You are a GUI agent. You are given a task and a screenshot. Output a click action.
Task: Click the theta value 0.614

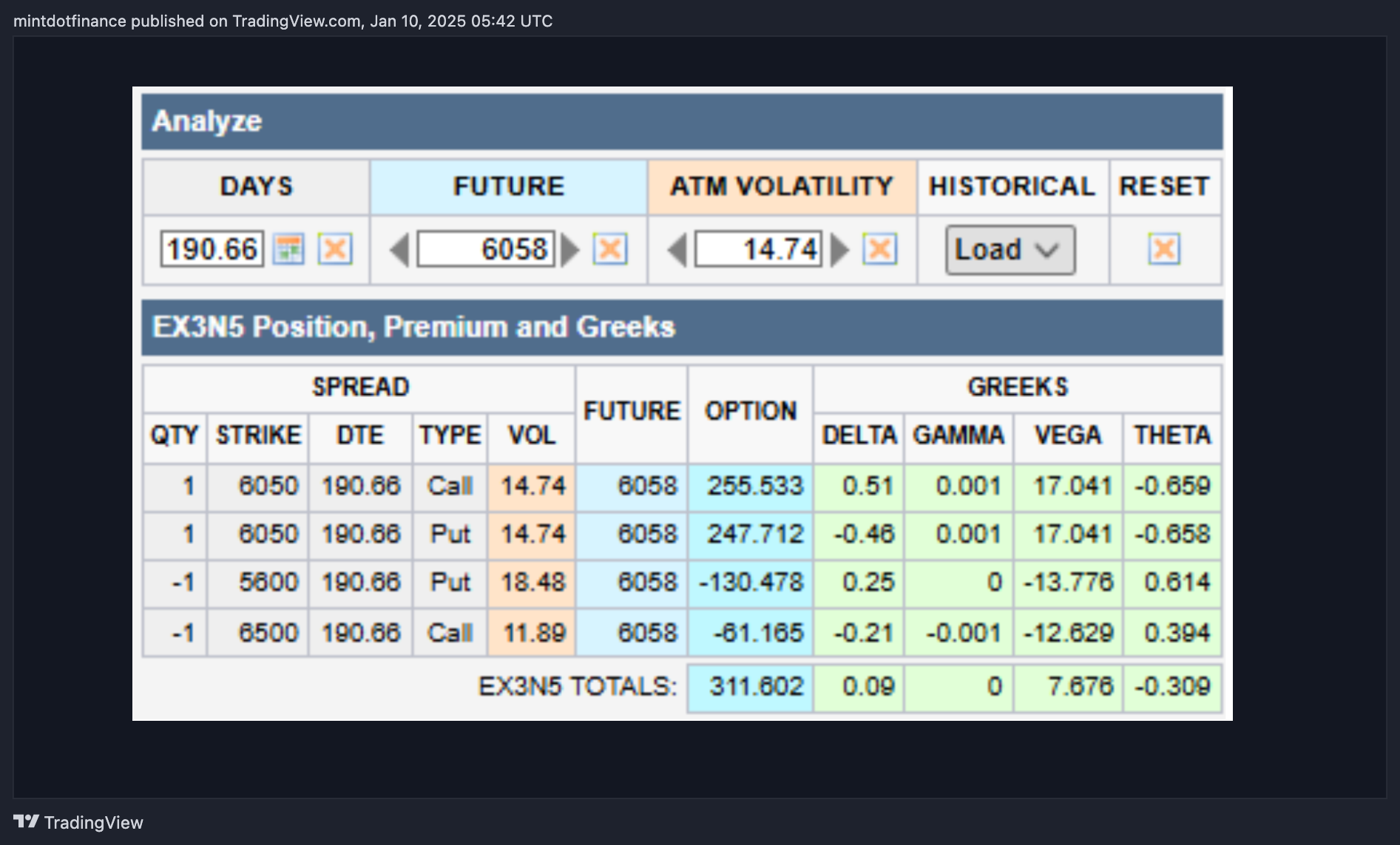[1172, 583]
